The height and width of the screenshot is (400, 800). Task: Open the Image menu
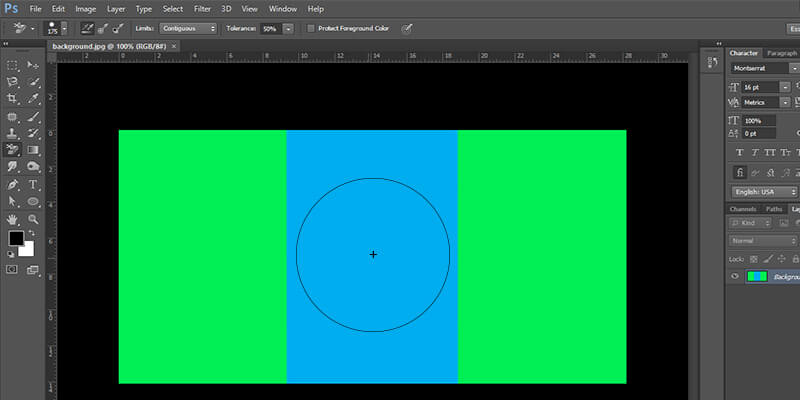86,9
